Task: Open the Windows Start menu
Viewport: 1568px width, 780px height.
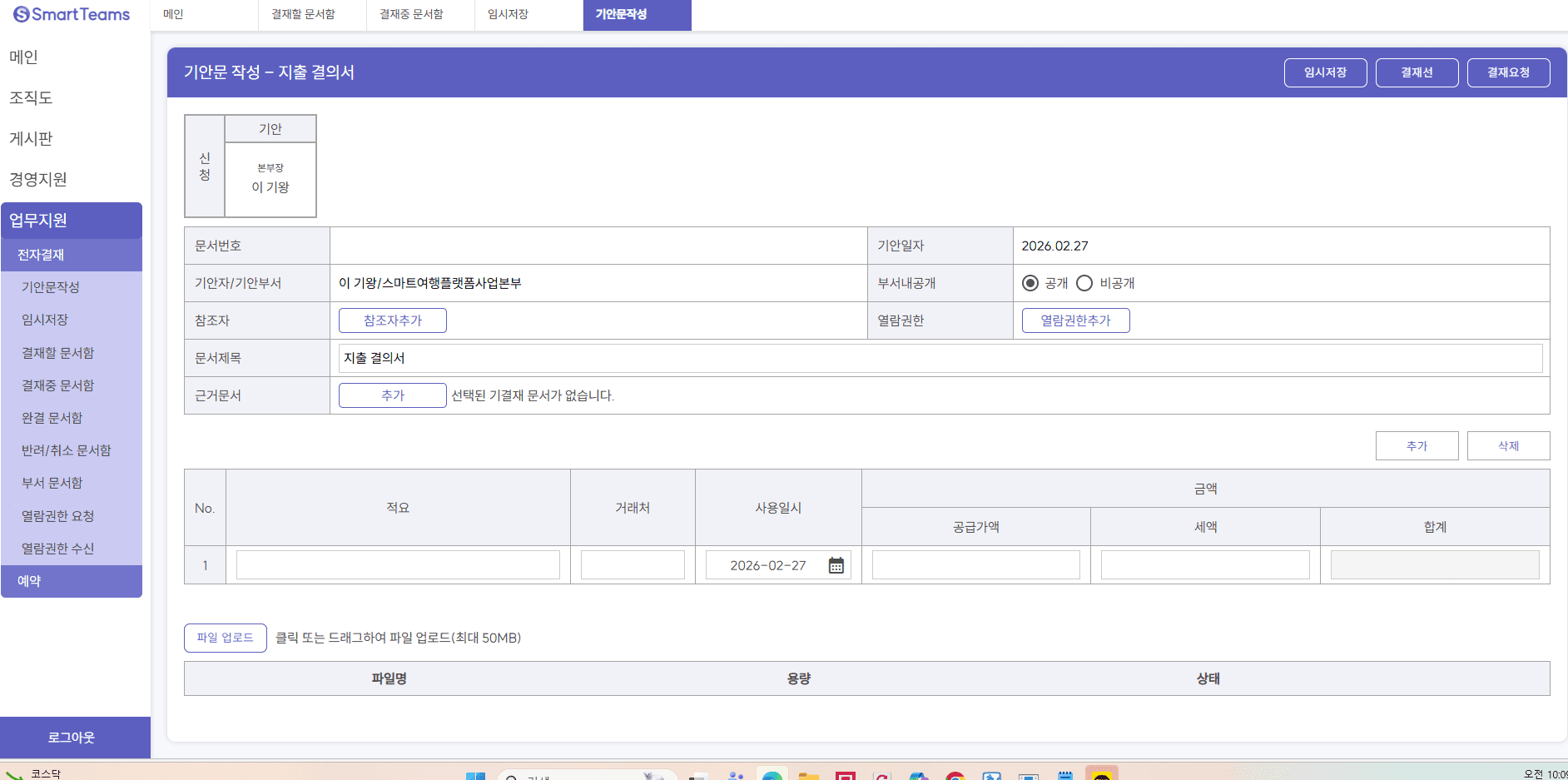Action: tap(475, 776)
